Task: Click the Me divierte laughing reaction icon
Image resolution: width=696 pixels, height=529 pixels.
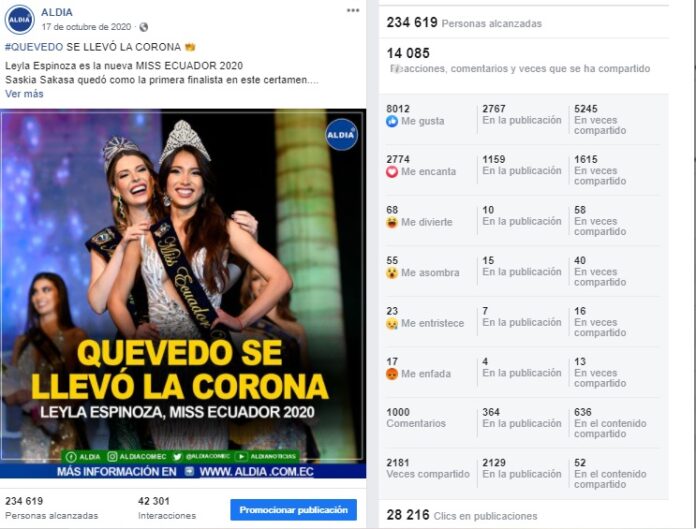Action: [392, 222]
